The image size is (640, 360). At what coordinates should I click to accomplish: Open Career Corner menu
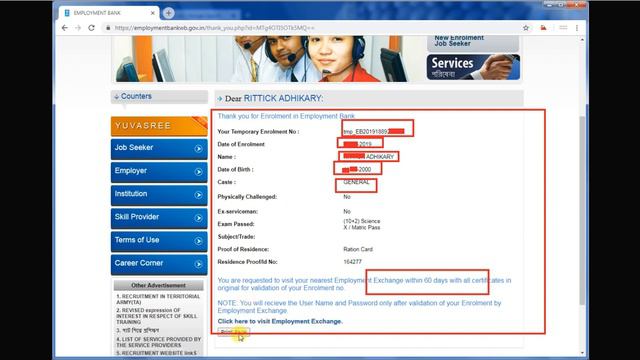[159, 264]
